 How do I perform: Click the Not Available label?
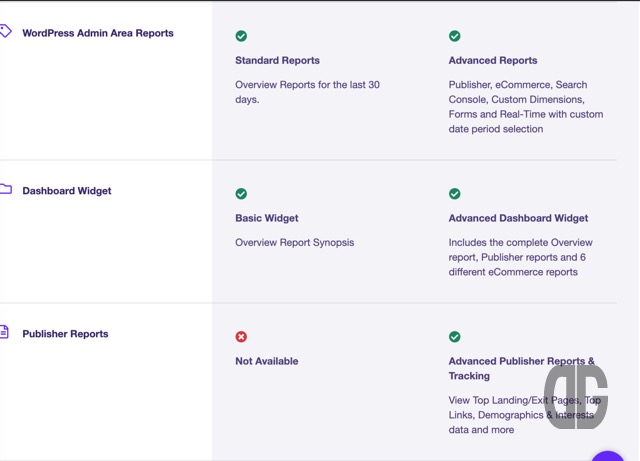(267, 361)
